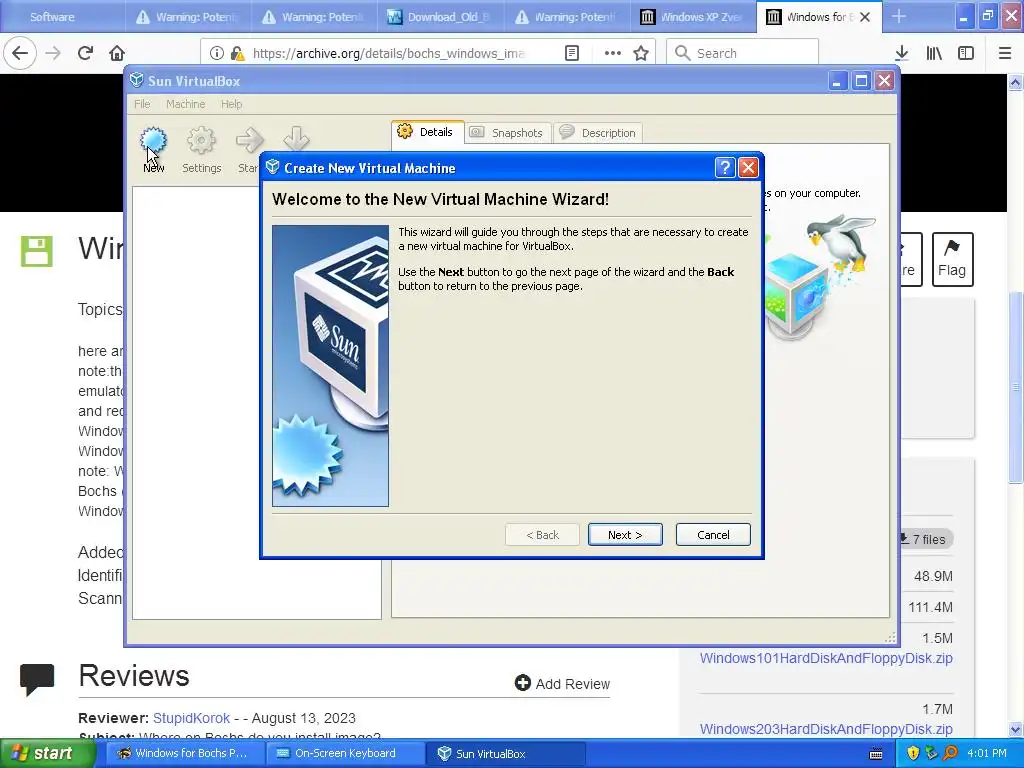Toggle reader view icon in address bar
1024x768 pixels.
(x=572, y=54)
